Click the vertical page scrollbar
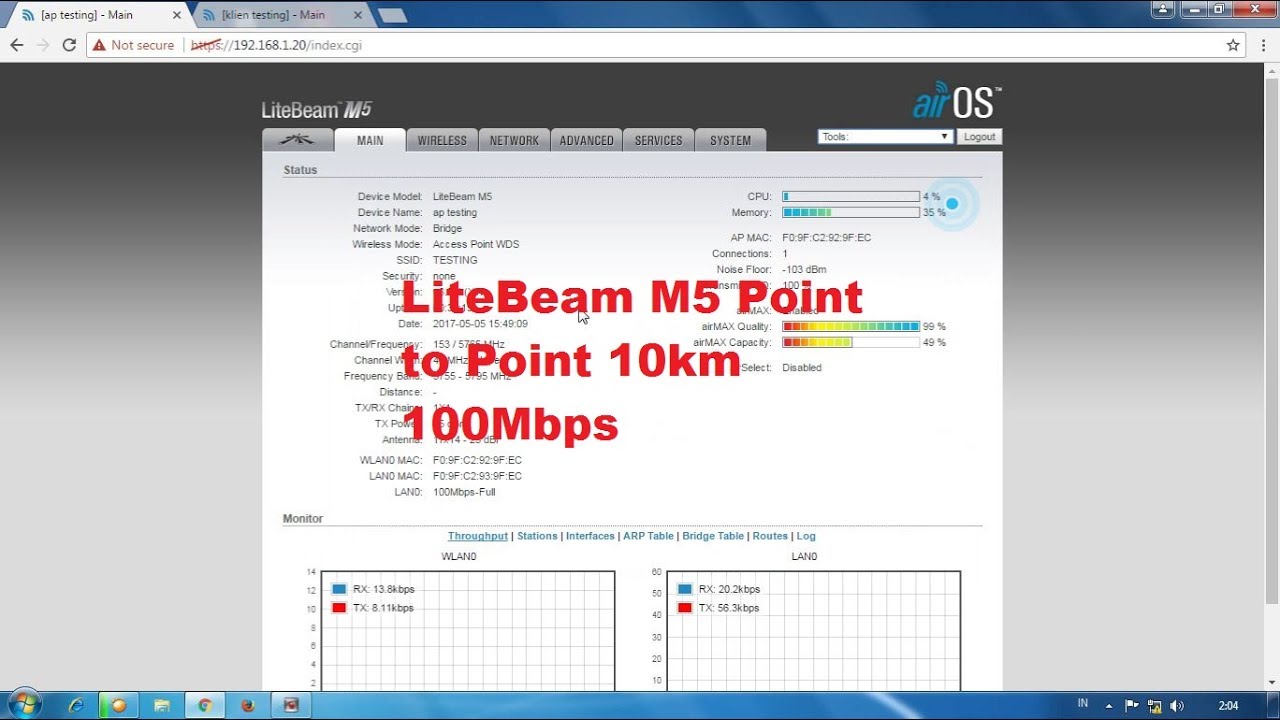The image size is (1280, 720). 1272,340
